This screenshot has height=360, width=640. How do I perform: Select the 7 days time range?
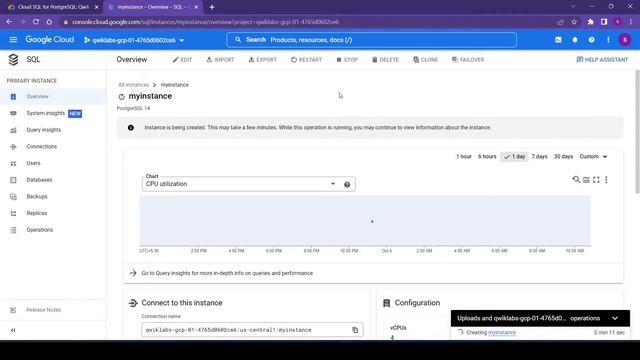point(539,157)
